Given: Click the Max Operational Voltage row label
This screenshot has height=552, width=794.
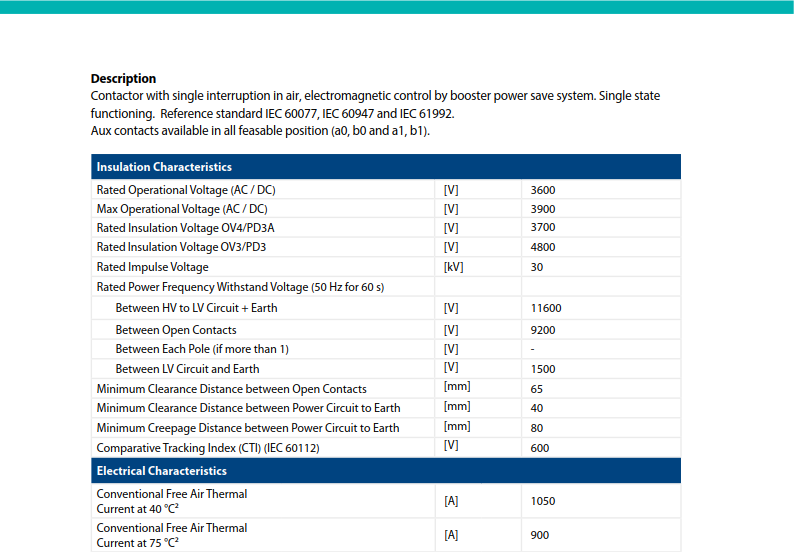Looking at the screenshot, I should (182, 209).
